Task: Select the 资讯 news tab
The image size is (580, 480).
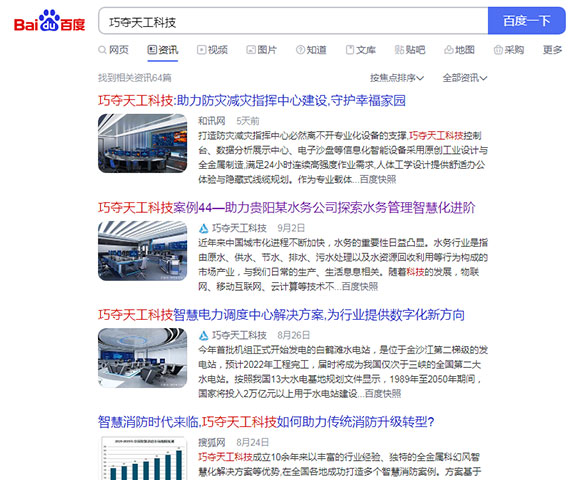Action: [x=163, y=50]
